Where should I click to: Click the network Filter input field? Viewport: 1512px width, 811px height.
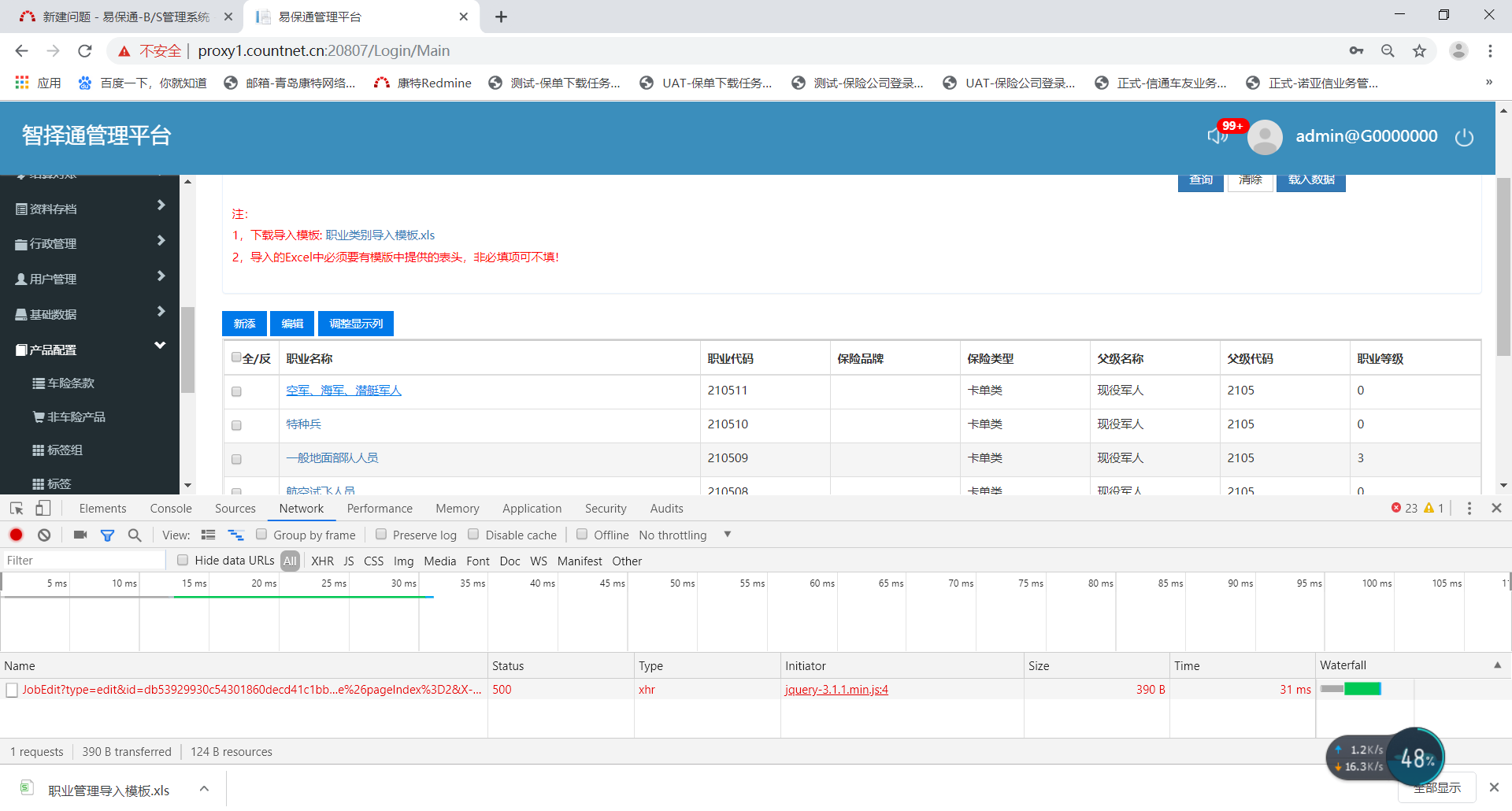pos(83,561)
